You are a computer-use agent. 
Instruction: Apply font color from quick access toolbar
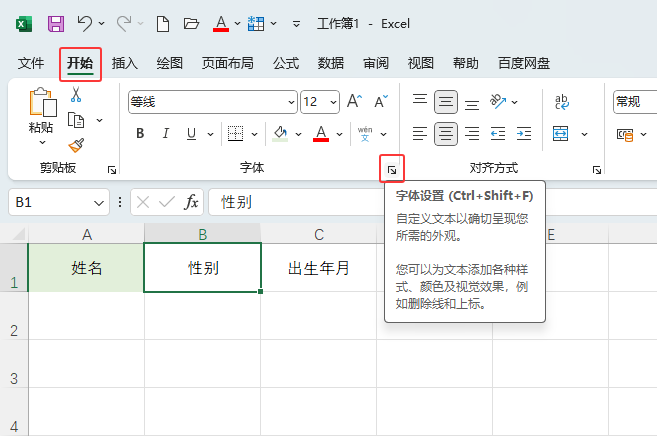[221, 23]
